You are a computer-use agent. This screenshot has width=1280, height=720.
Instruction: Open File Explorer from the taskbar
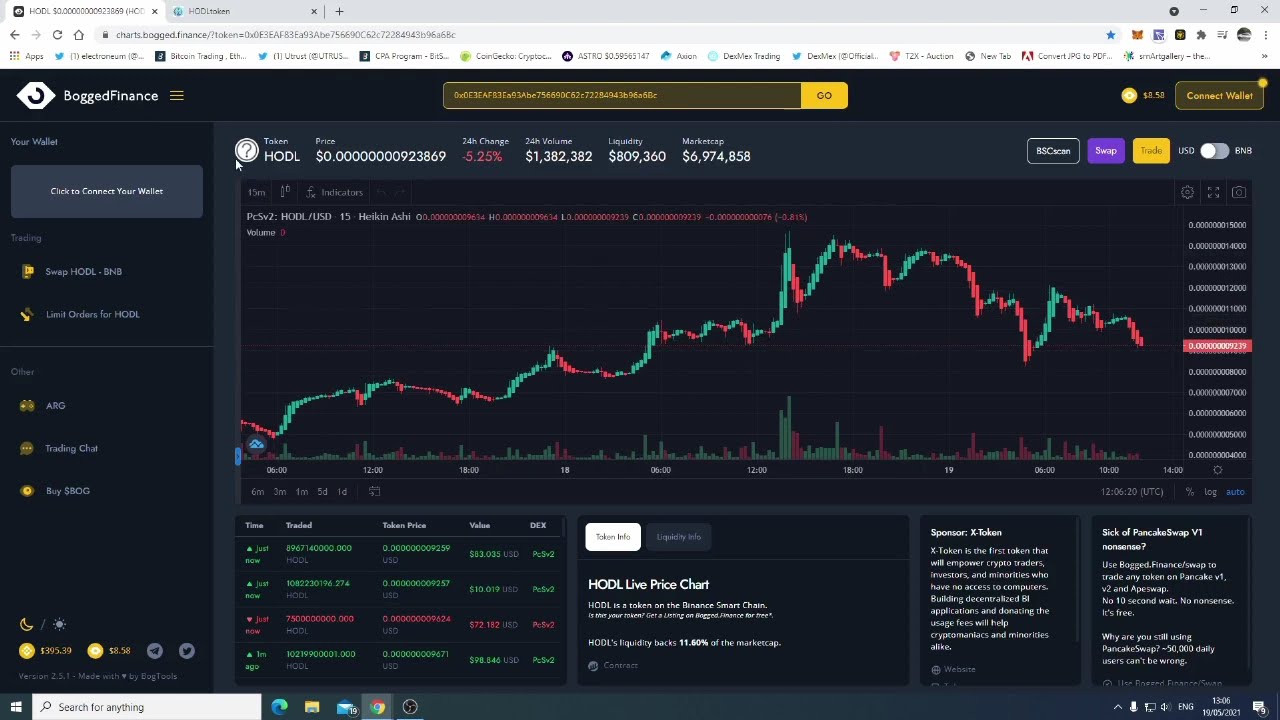[x=312, y=707]
